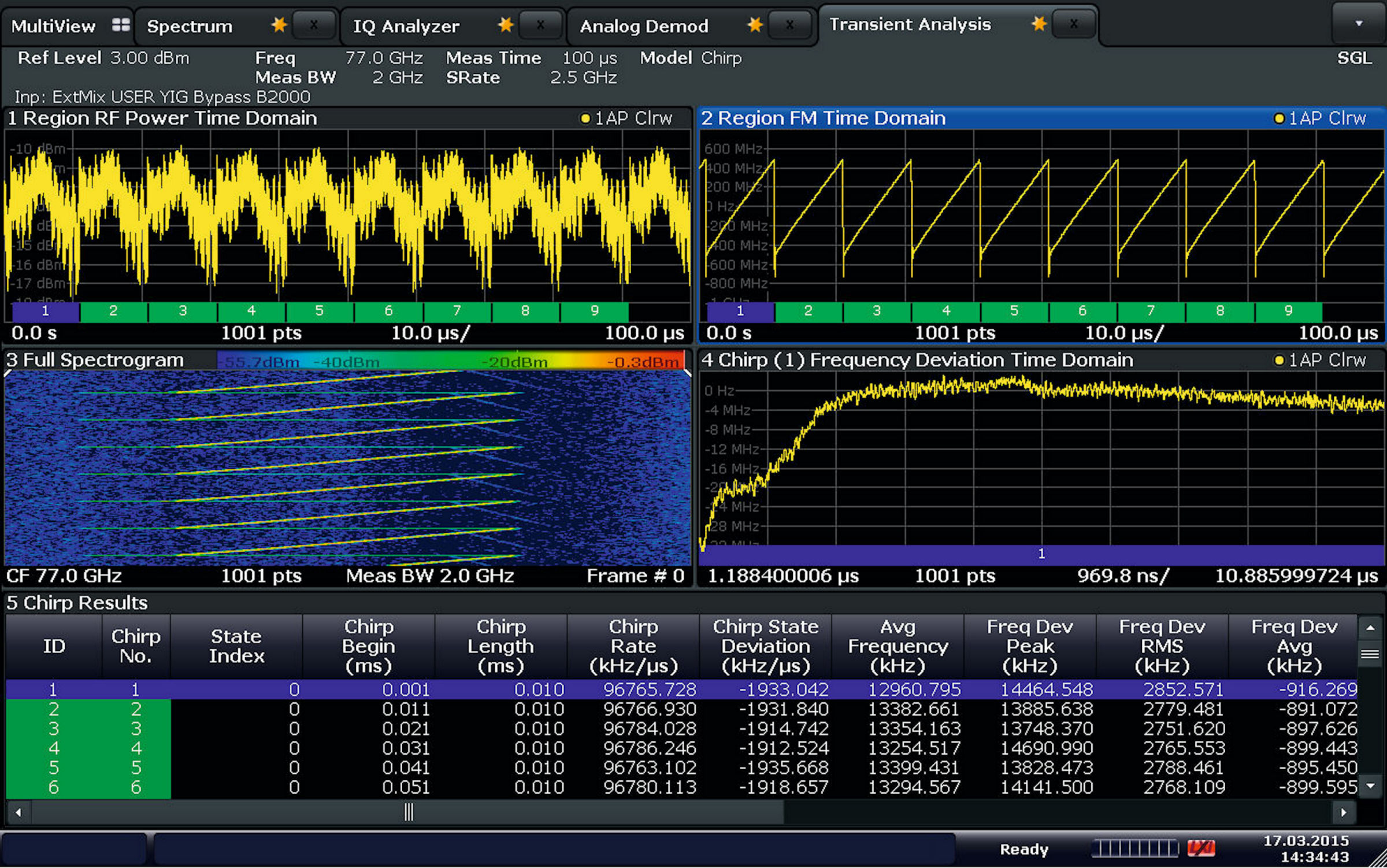This screenshot has height=868, width=1387.
Task: Open the MultiView grid layout icon
Action: pos(120,24)
